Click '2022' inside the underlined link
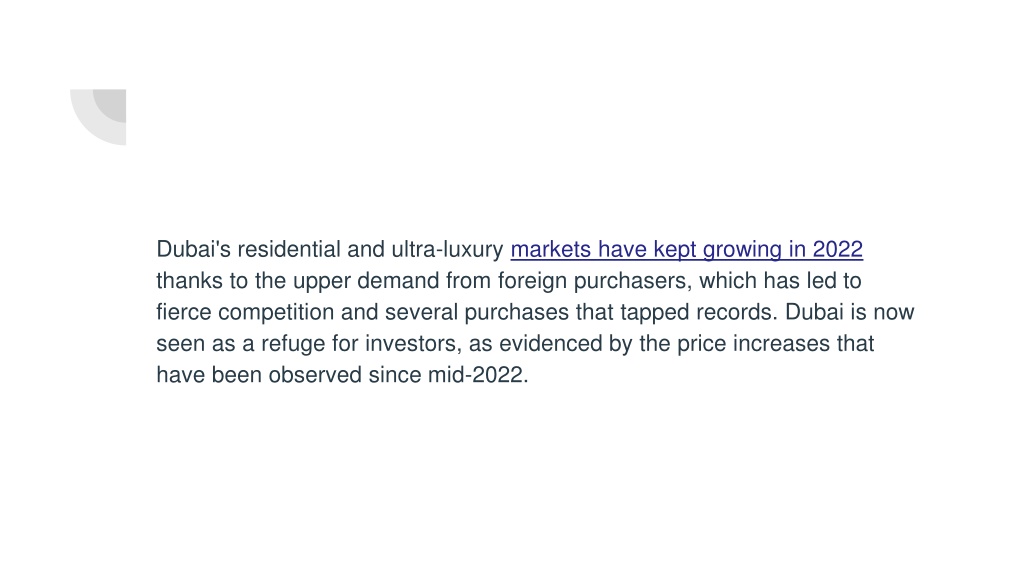Viewport: 1024px width, 576px height. [838, 249]
